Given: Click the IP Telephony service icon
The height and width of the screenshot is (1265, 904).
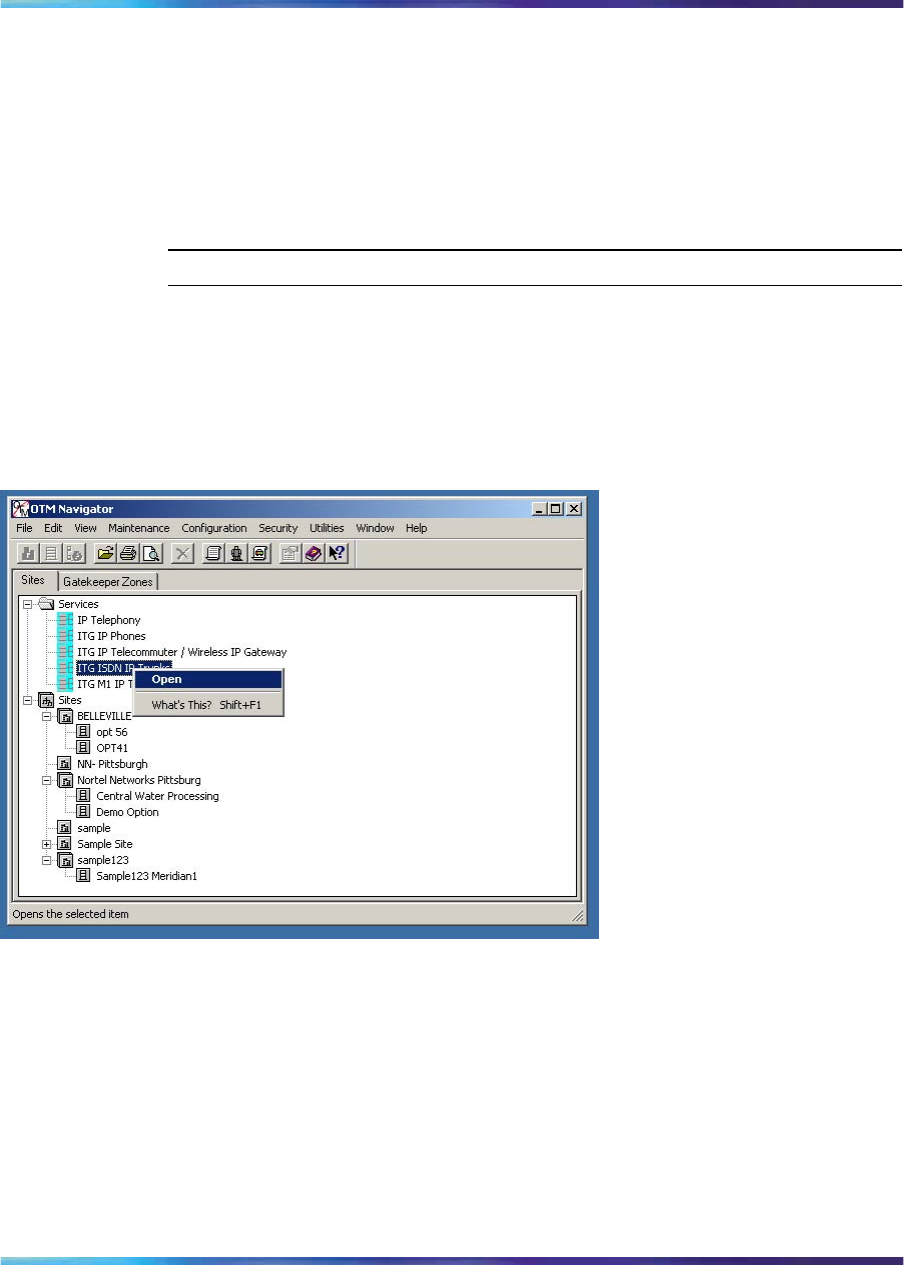Looking at the screenshot, I should click(x=65, y=620).
